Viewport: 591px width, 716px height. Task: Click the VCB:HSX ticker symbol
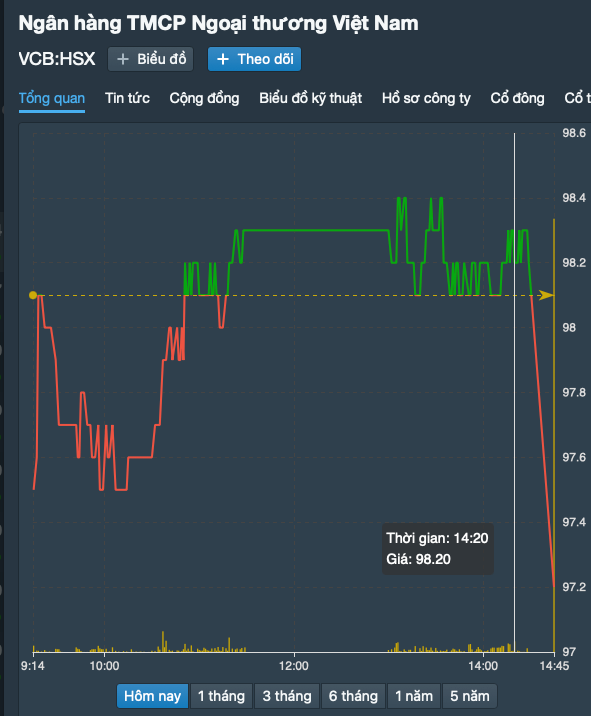57,59
